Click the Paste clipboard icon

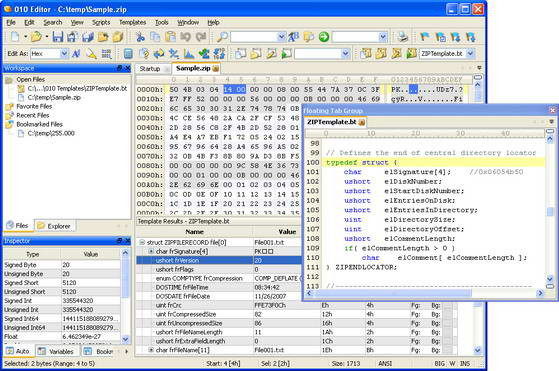click(171, 37)
